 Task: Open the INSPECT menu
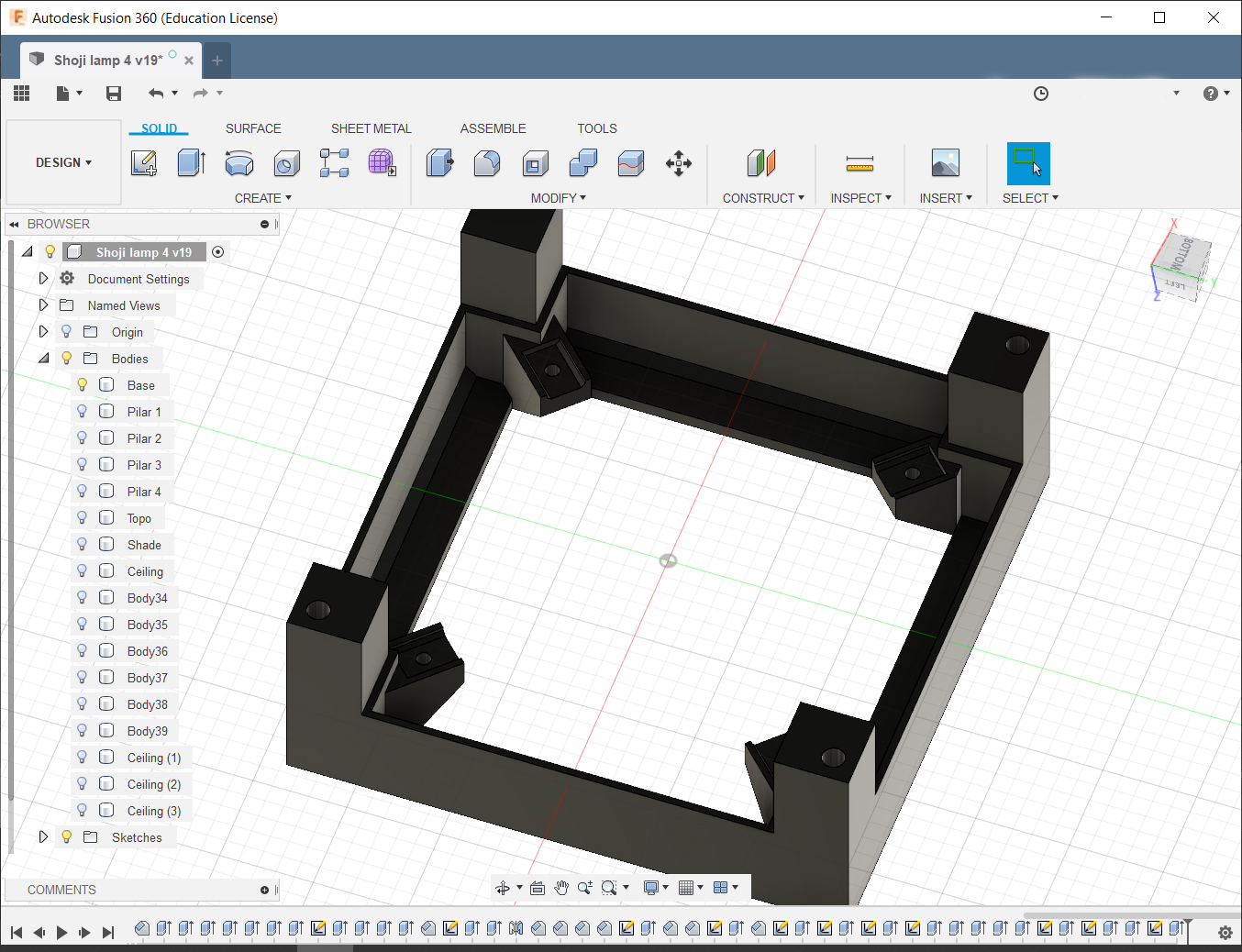point(861,198)
